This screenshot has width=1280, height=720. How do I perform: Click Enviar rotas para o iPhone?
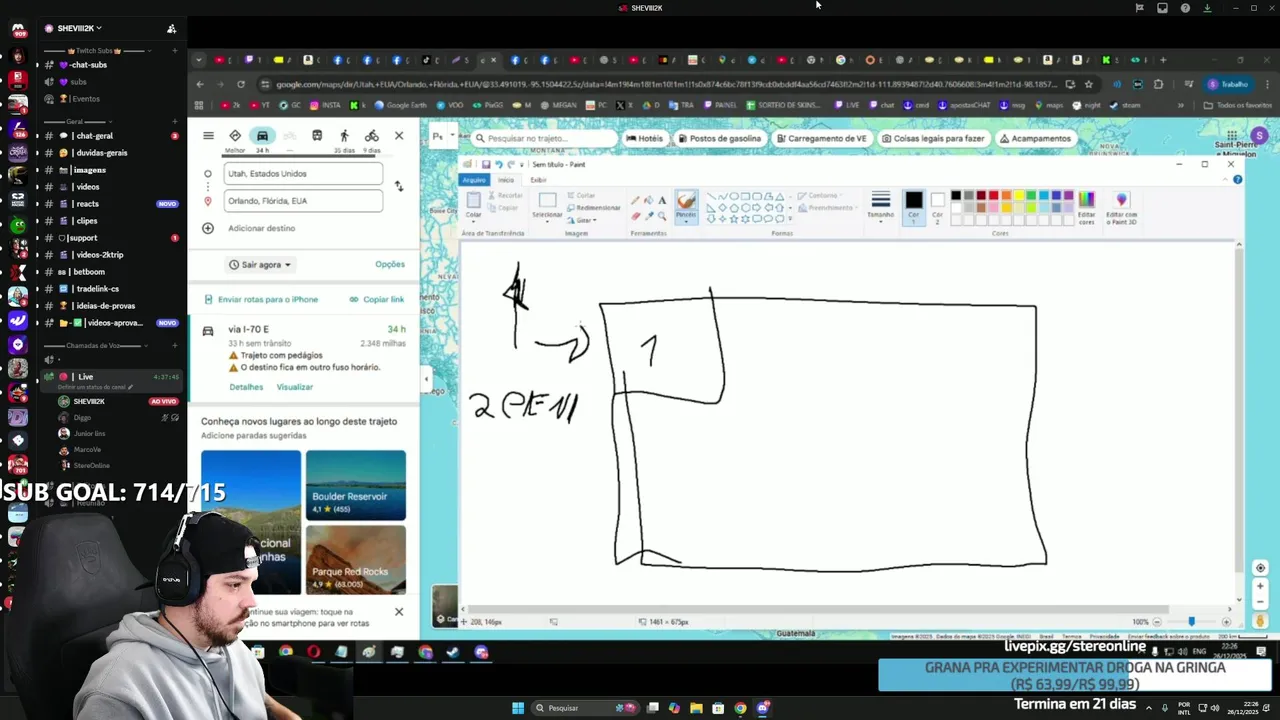point(261,299)
